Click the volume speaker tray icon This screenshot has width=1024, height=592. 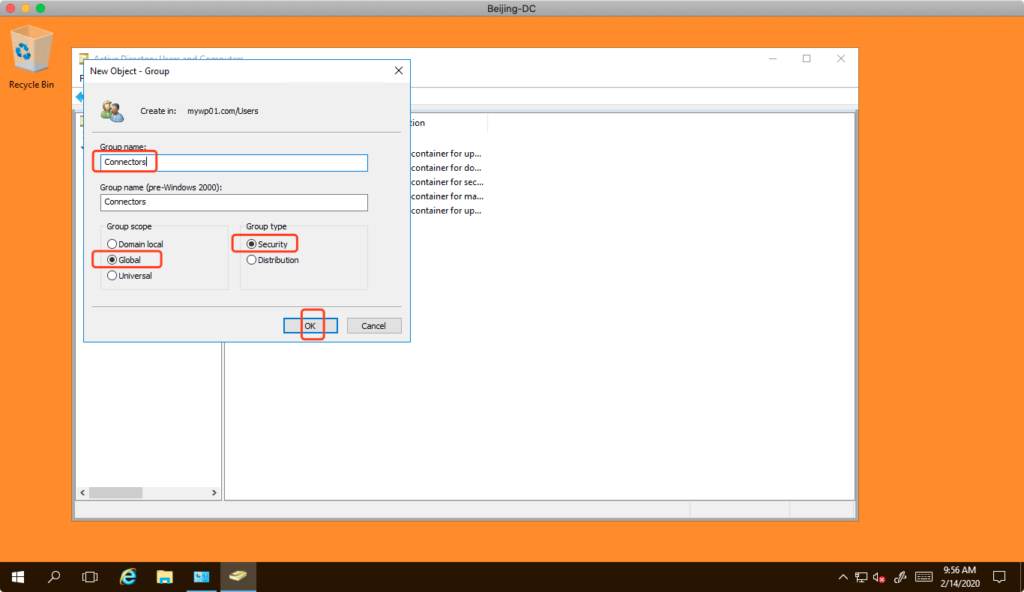(878, 577)
